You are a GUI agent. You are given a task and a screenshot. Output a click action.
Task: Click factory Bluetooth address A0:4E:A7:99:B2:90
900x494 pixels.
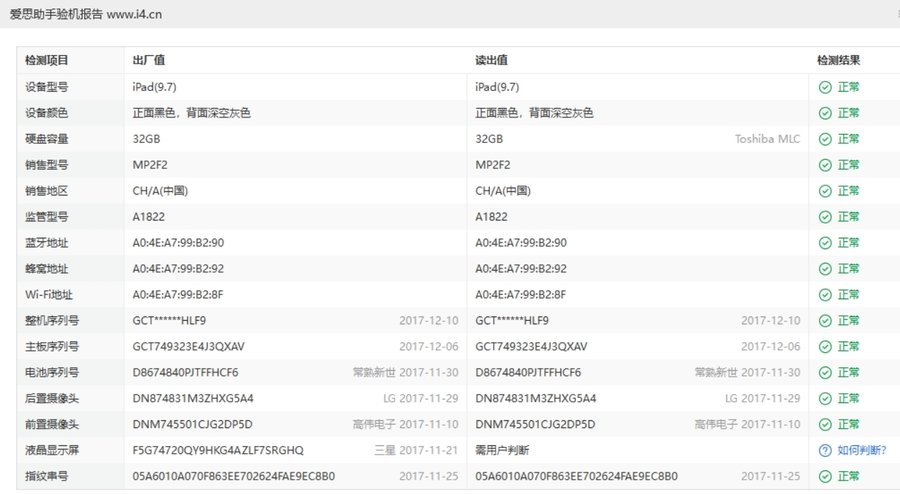(x=179, y=243)
